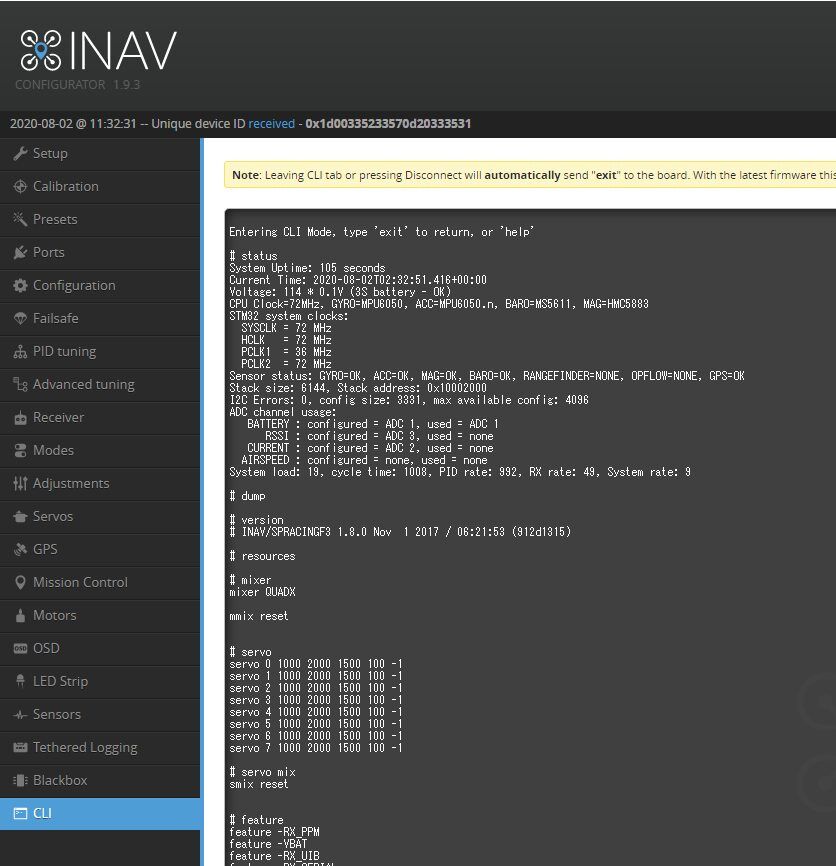Open the Receiver tab
The height and width of the screenshot is (866, 836).
[x=100, y=418]
